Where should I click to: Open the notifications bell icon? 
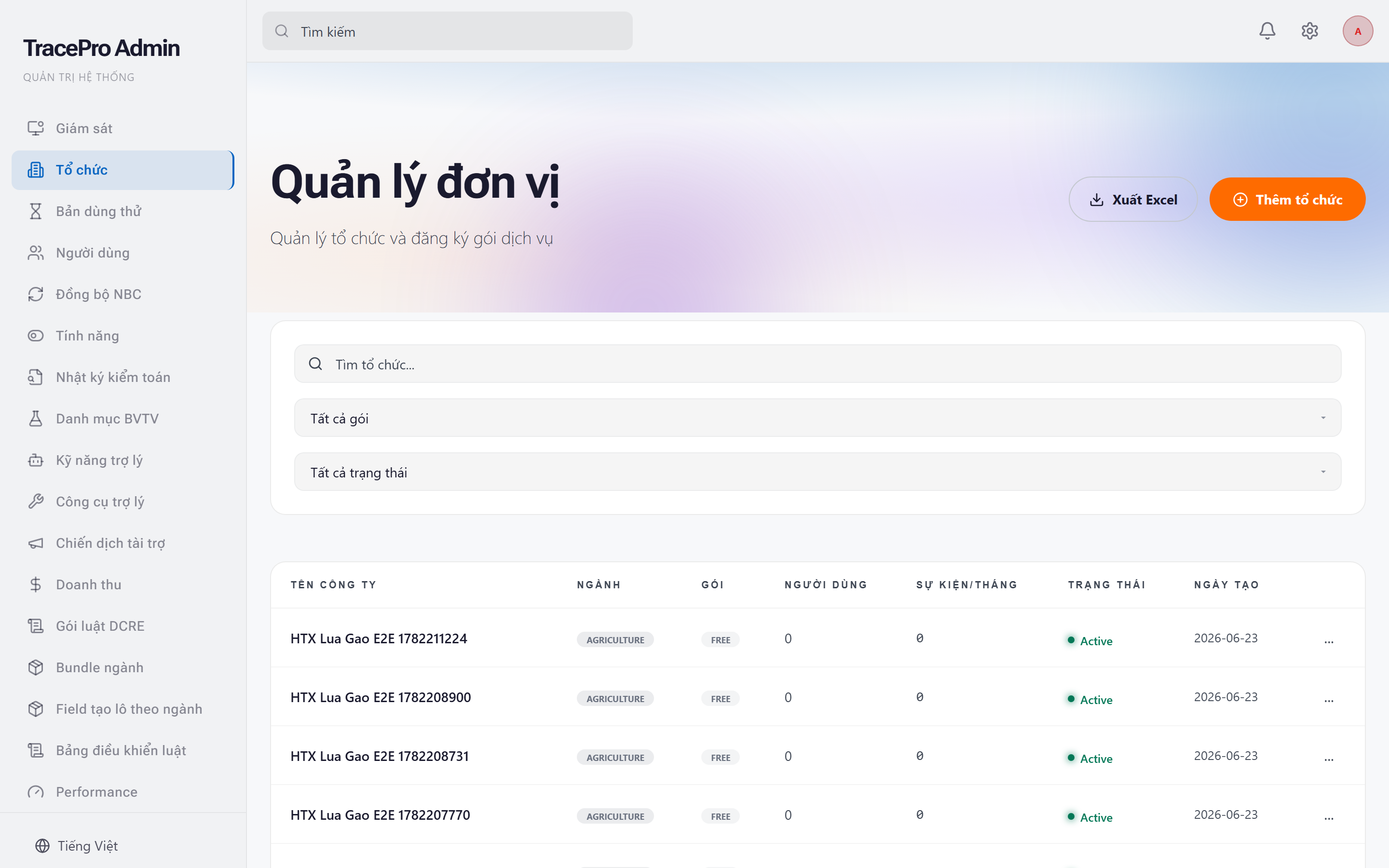(1267, 31)
